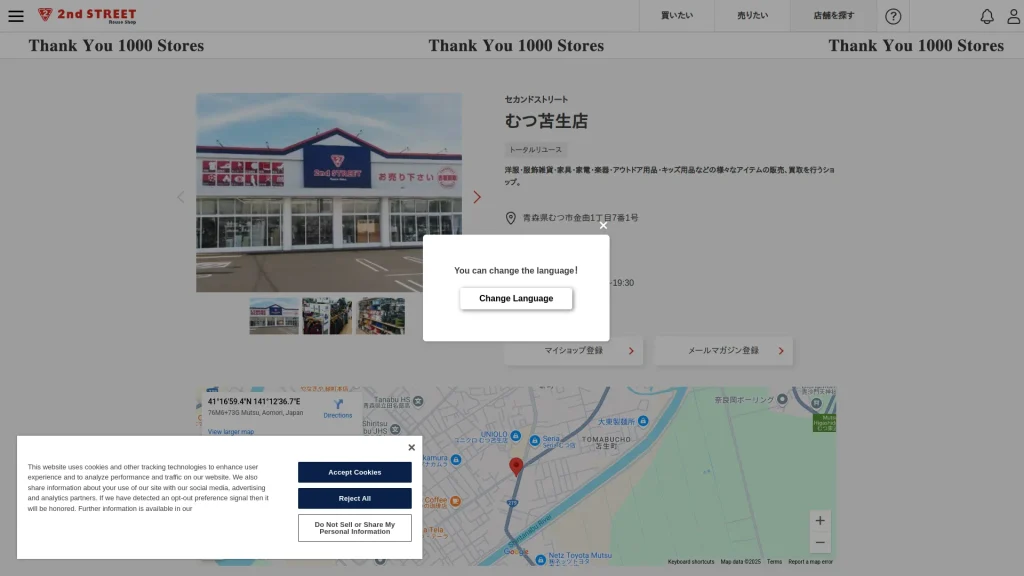Click the 奈良岡ボーリング map marker
1024x576 pixels.
(782, 399)
